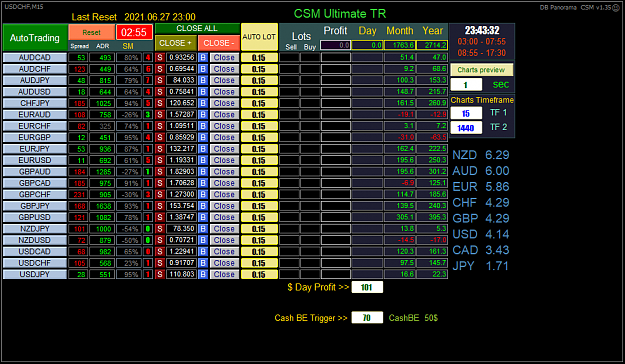Click the blue B buy button for NZDJPY

pos(203,229)
